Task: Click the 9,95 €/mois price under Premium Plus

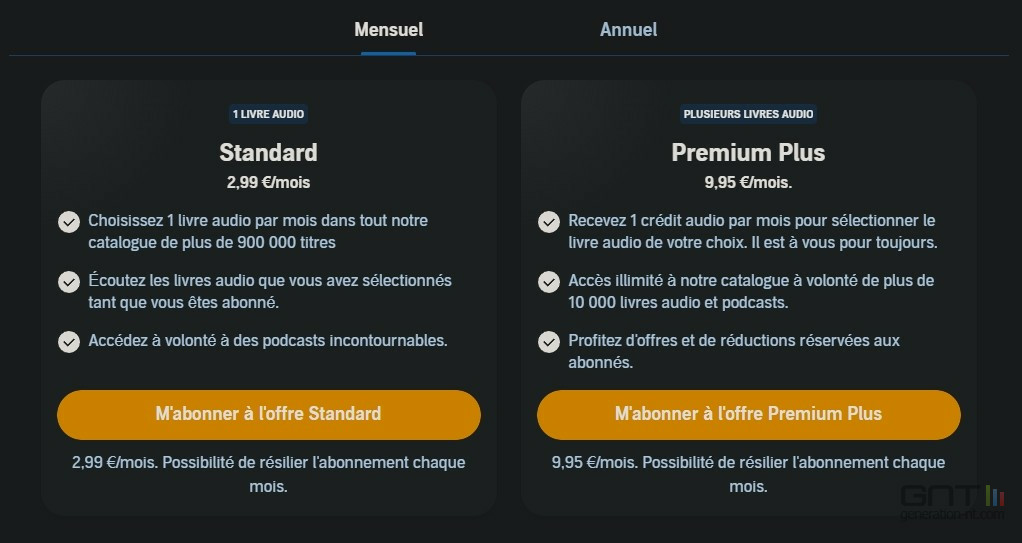Action: (748, 183)
